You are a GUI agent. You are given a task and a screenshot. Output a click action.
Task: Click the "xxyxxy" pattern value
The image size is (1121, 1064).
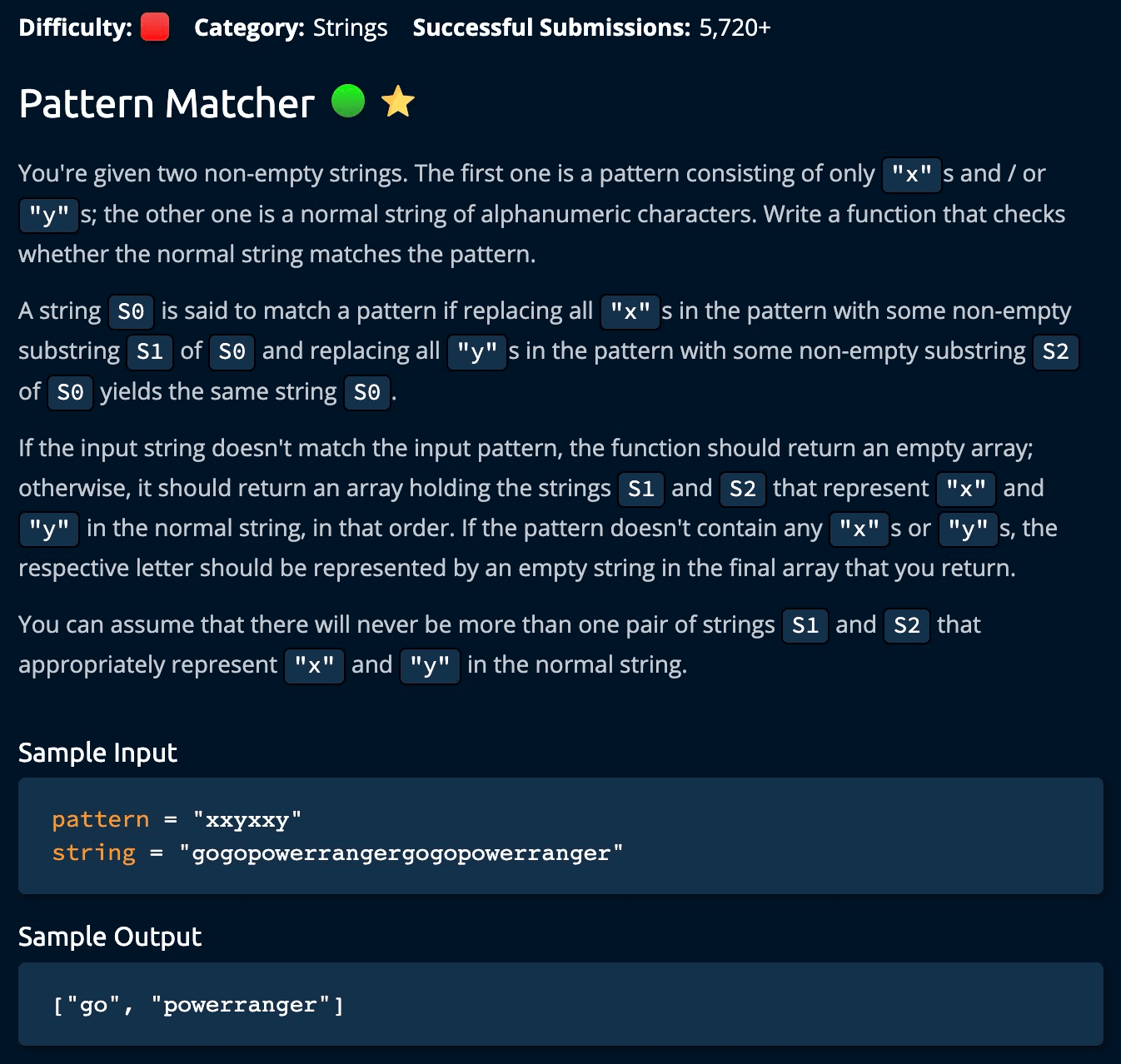(247, 820)
